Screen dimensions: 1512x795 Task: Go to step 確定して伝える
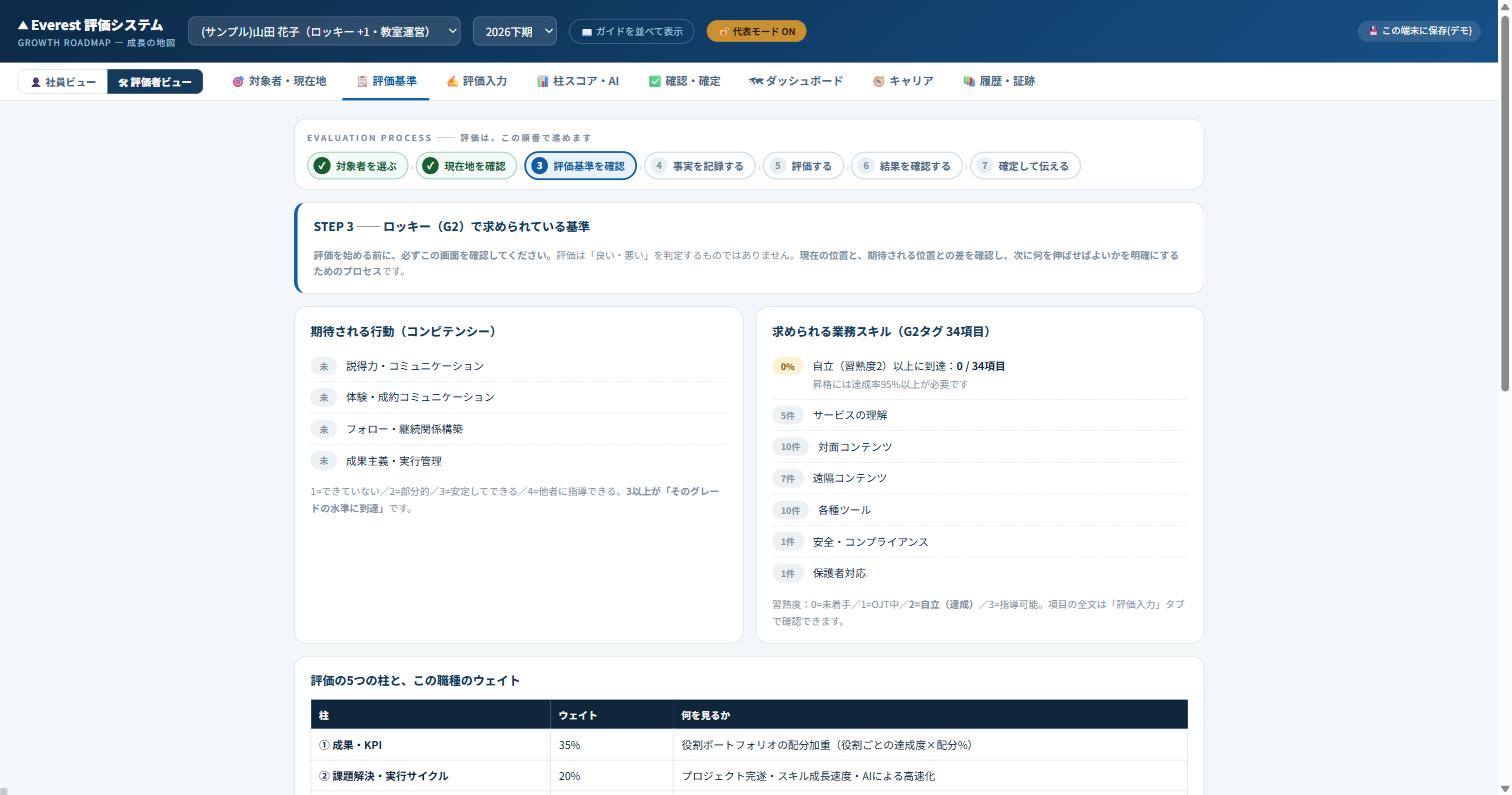(x=1025, y=166)
